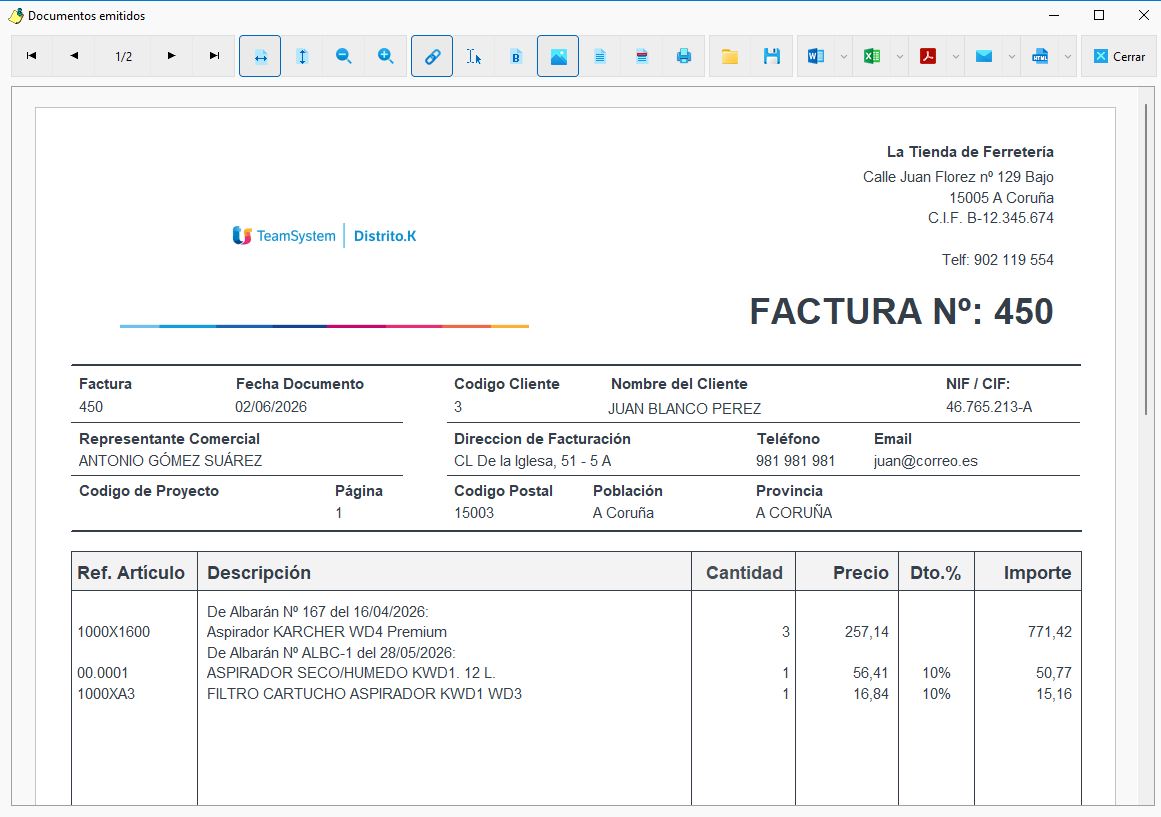Expand the email send options arrow
The height and width of the screenshot is (817, 1161).
coord(1012,56)
